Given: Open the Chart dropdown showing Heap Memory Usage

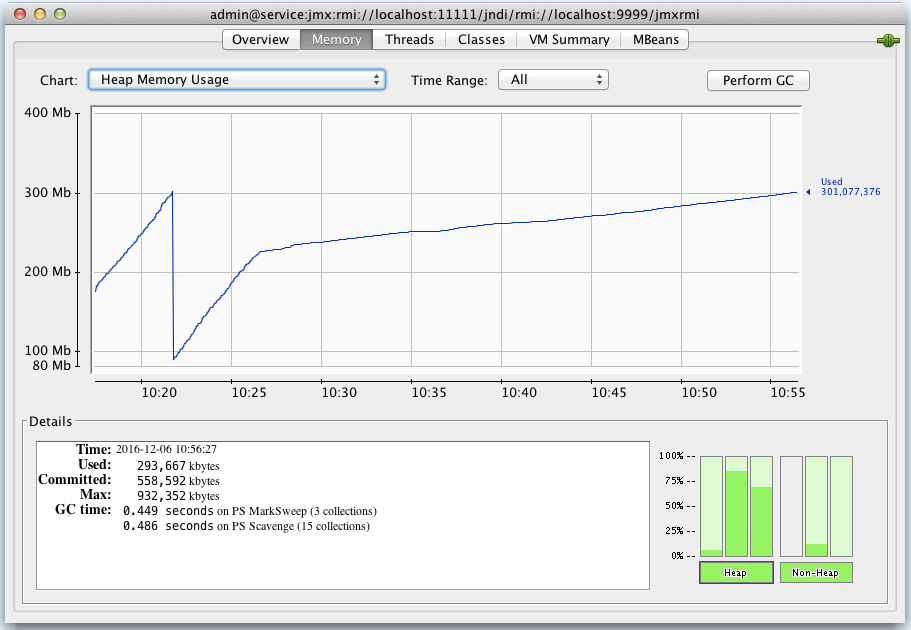Looking at the screenshot, I should pyautogui.click(x=237, y=80).
